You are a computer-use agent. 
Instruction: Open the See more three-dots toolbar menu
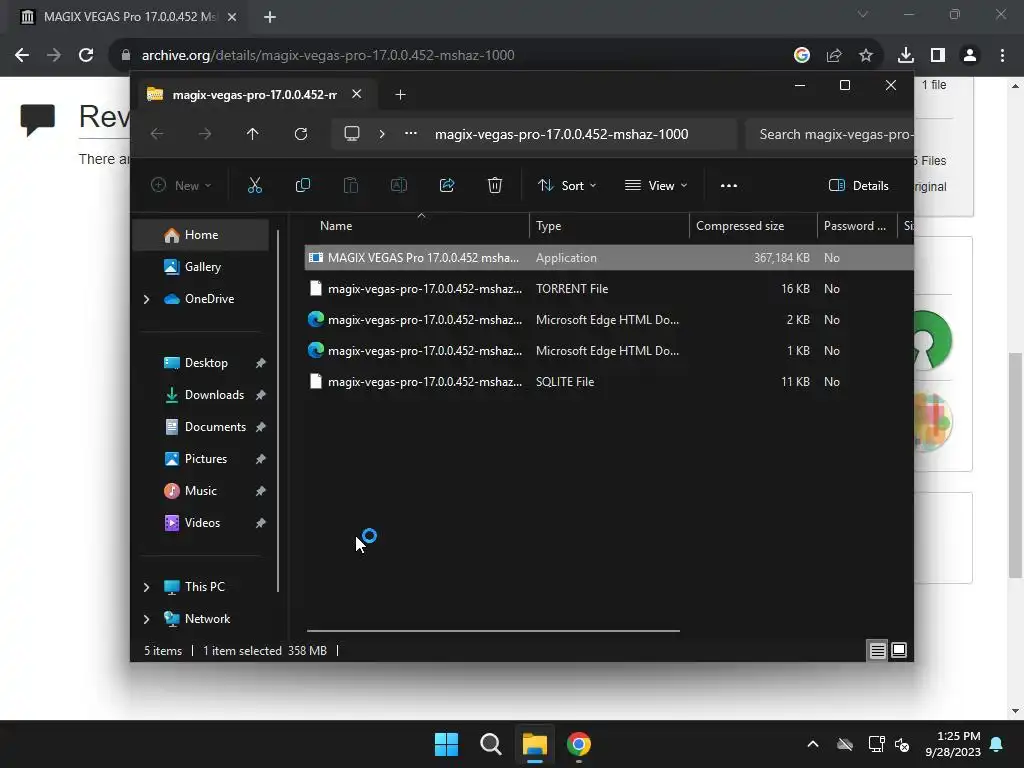point(729,185)
